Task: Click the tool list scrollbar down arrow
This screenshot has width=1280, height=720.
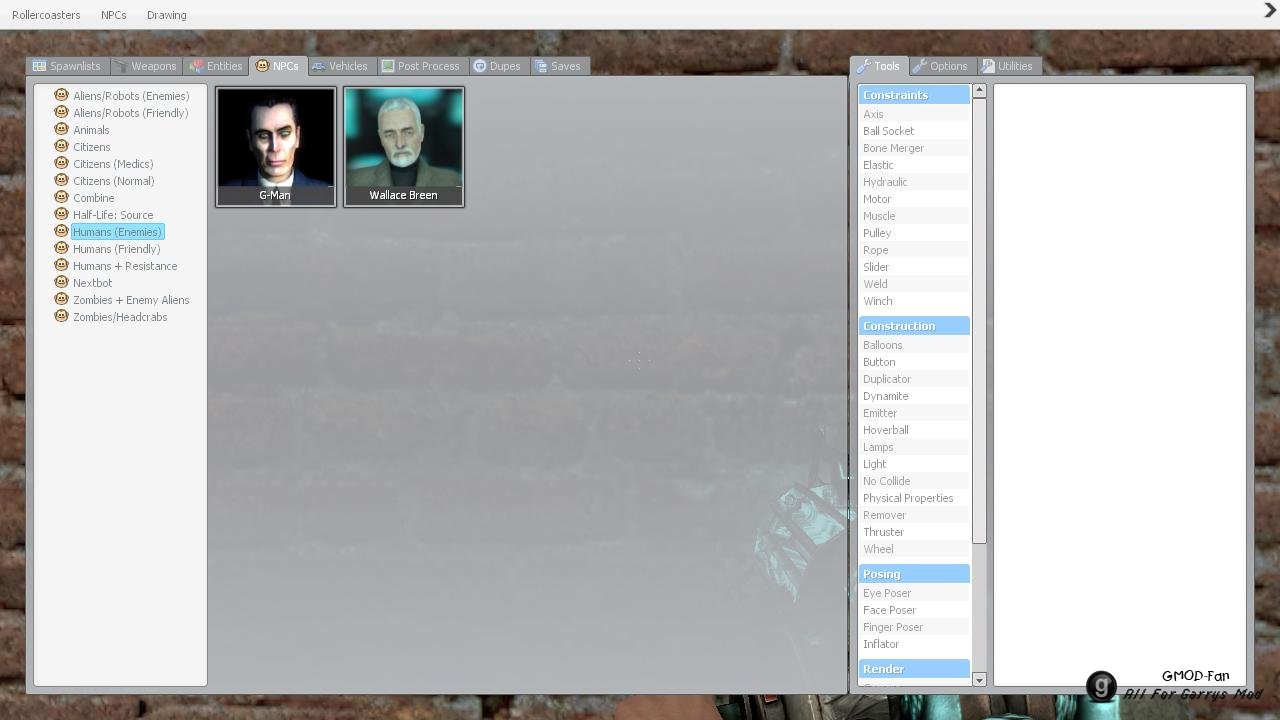Action: click(979, 680)
